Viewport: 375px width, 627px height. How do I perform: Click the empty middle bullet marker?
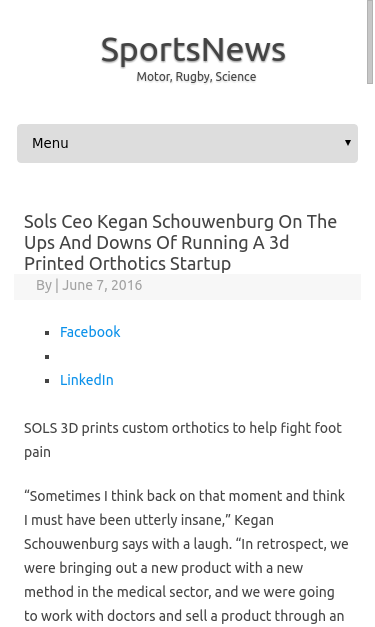tap(47, 357)
